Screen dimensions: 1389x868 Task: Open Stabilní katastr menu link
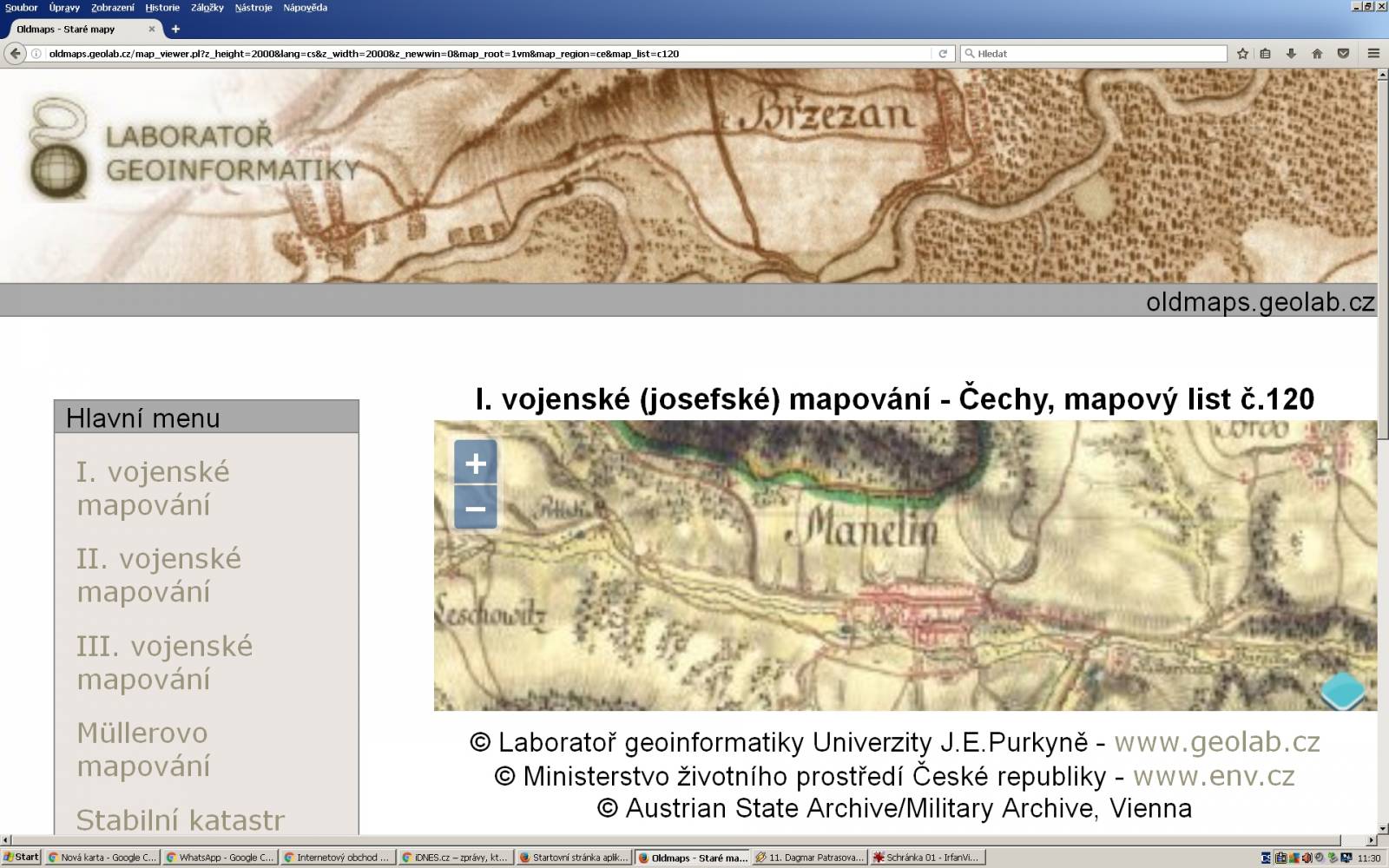[181, 820]
